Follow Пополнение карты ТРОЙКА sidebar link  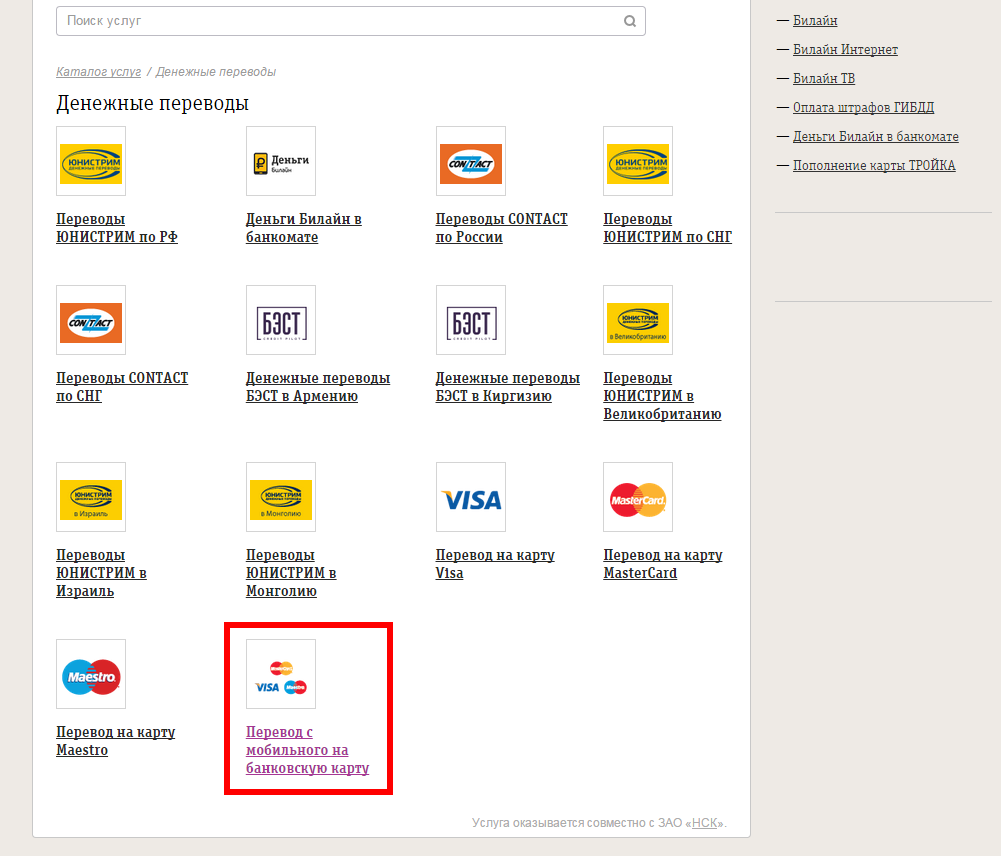tap(874, 165)
